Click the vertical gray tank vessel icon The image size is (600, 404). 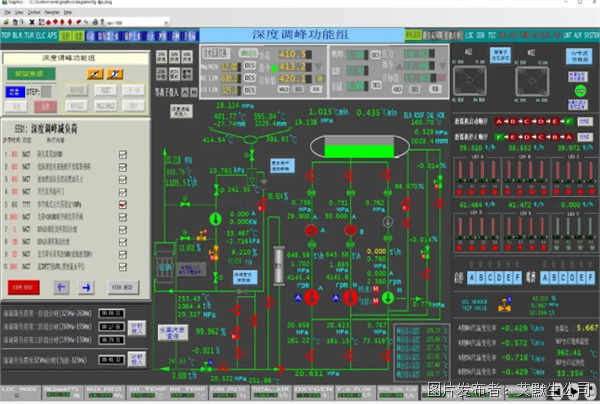[279, 266]
